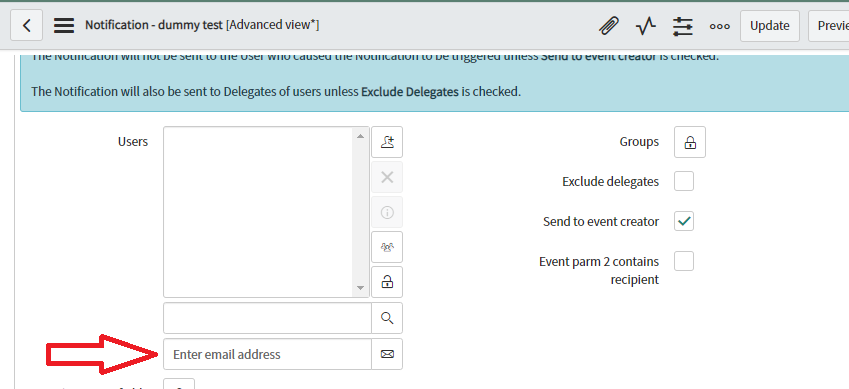Check the Exclude delegates checkbox
Viewport: 849px width, 389px height.
684,181
